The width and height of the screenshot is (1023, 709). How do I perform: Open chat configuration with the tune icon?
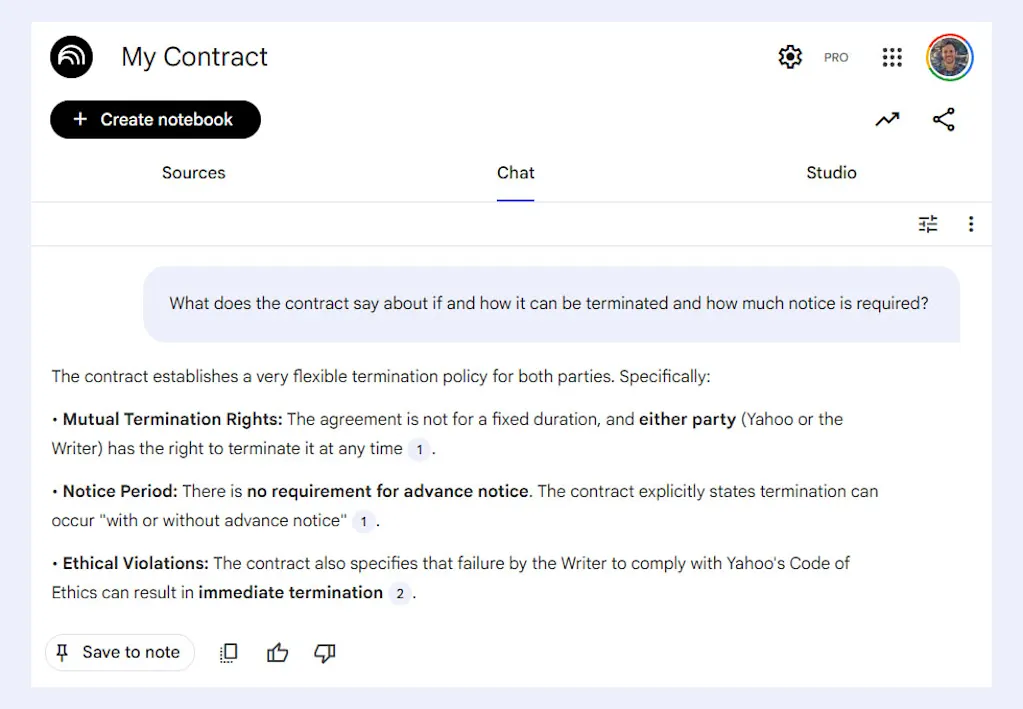pyautogui.click(x=927, y=224)
